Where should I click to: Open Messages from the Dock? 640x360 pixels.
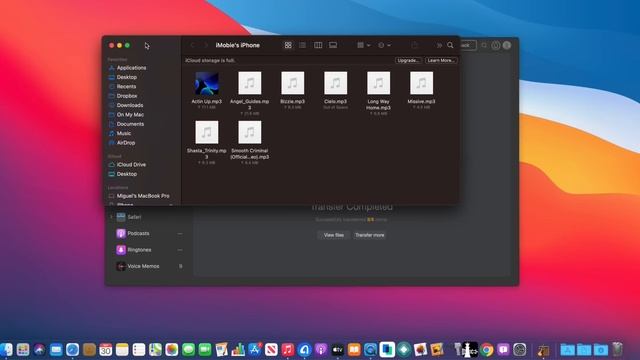[x=188, y=349]
